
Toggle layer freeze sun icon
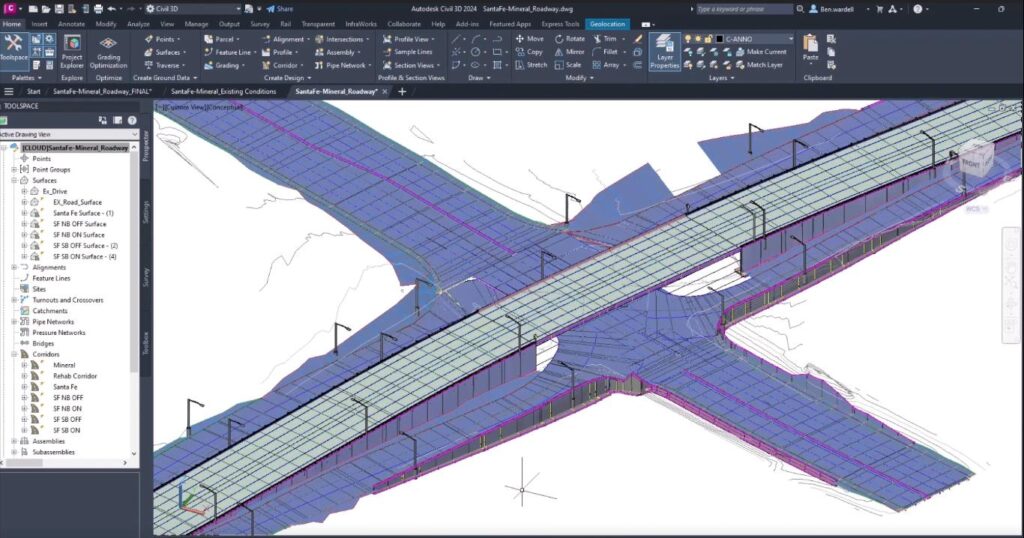(x=697, y=39)
